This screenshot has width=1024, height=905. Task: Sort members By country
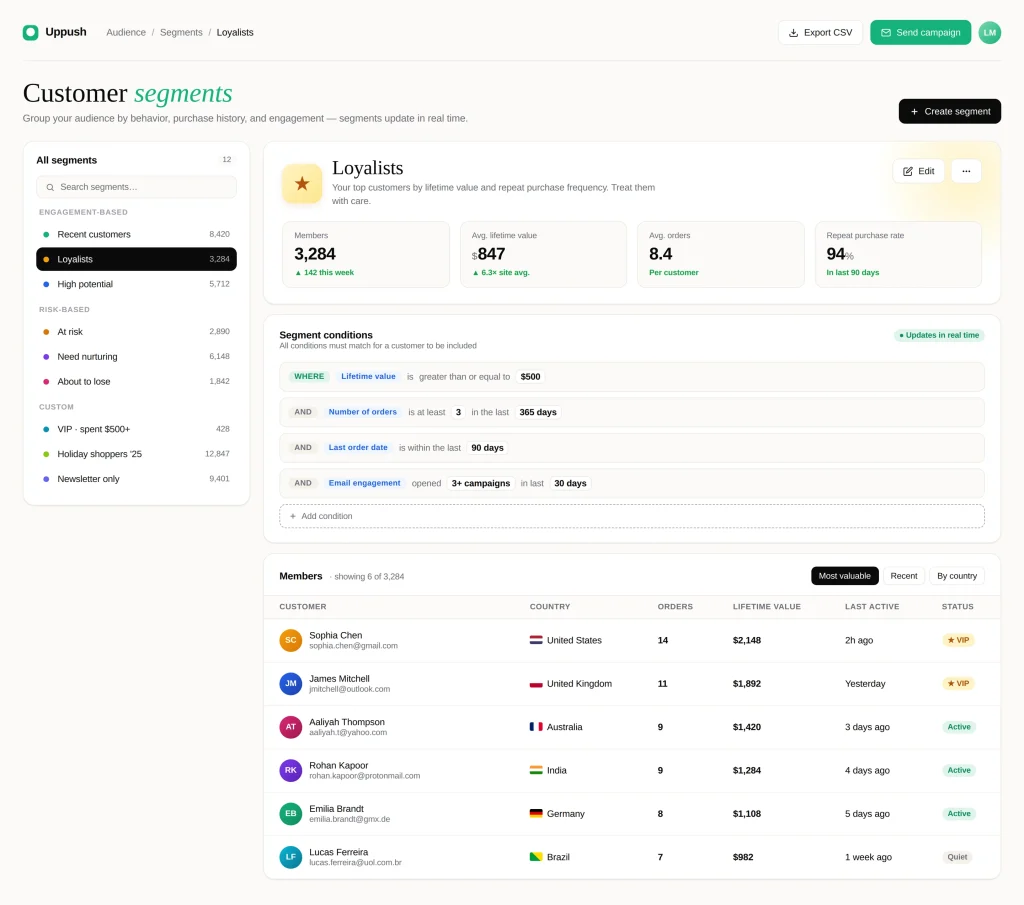click(x=957, y=576)
